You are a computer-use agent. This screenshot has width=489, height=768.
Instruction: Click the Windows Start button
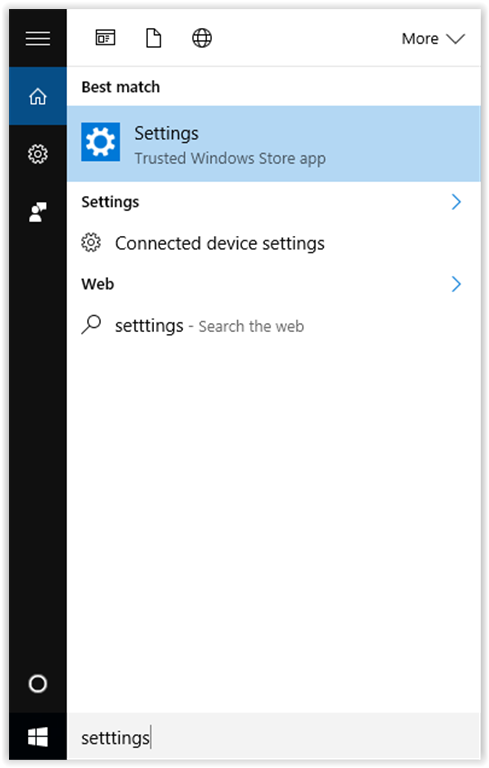38,737
